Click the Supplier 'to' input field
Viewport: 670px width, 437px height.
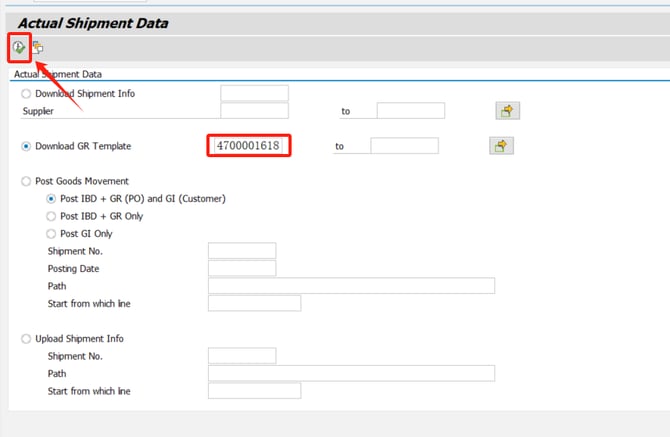410,111
